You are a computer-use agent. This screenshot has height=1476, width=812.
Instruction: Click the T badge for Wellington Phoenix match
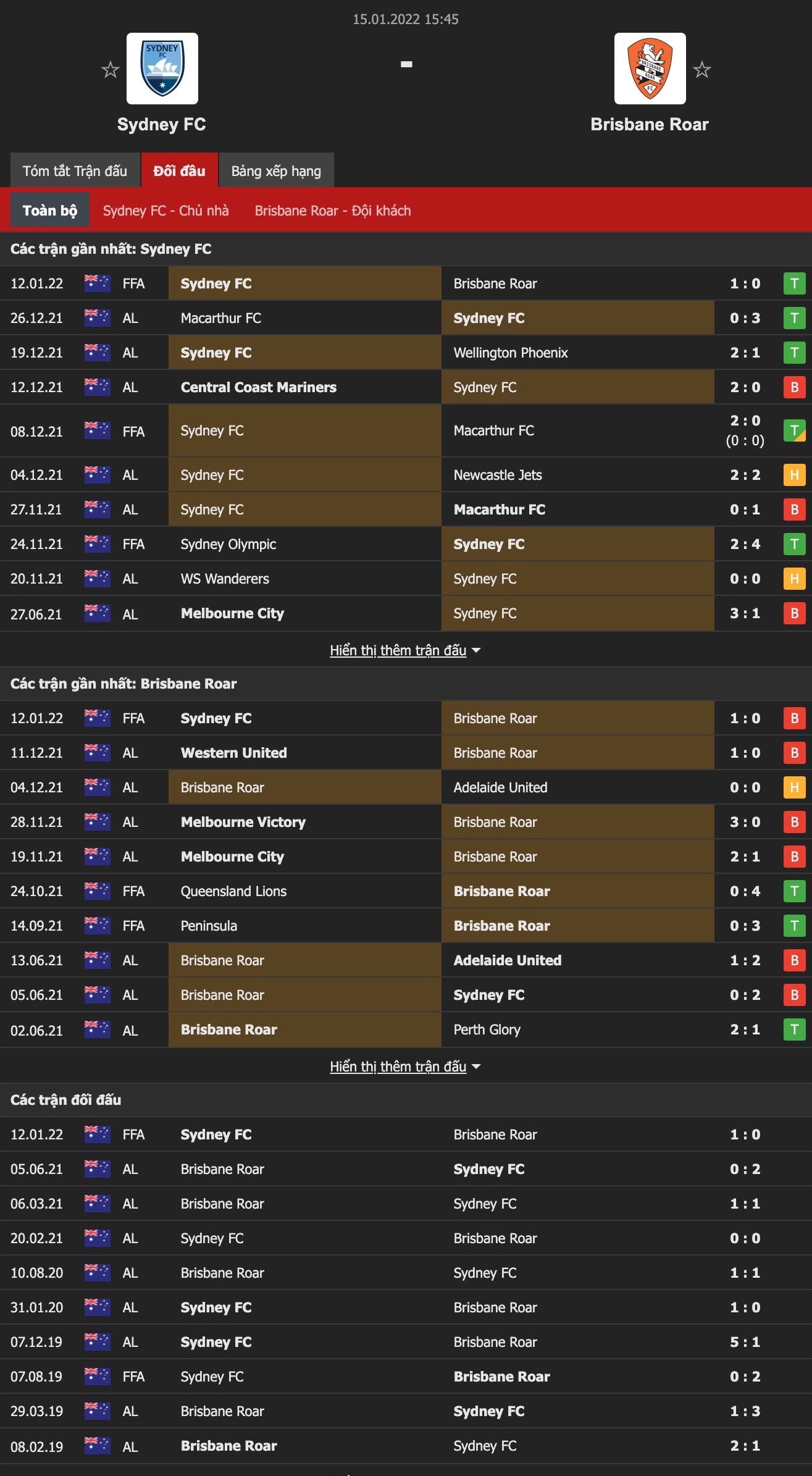point(794,353)
